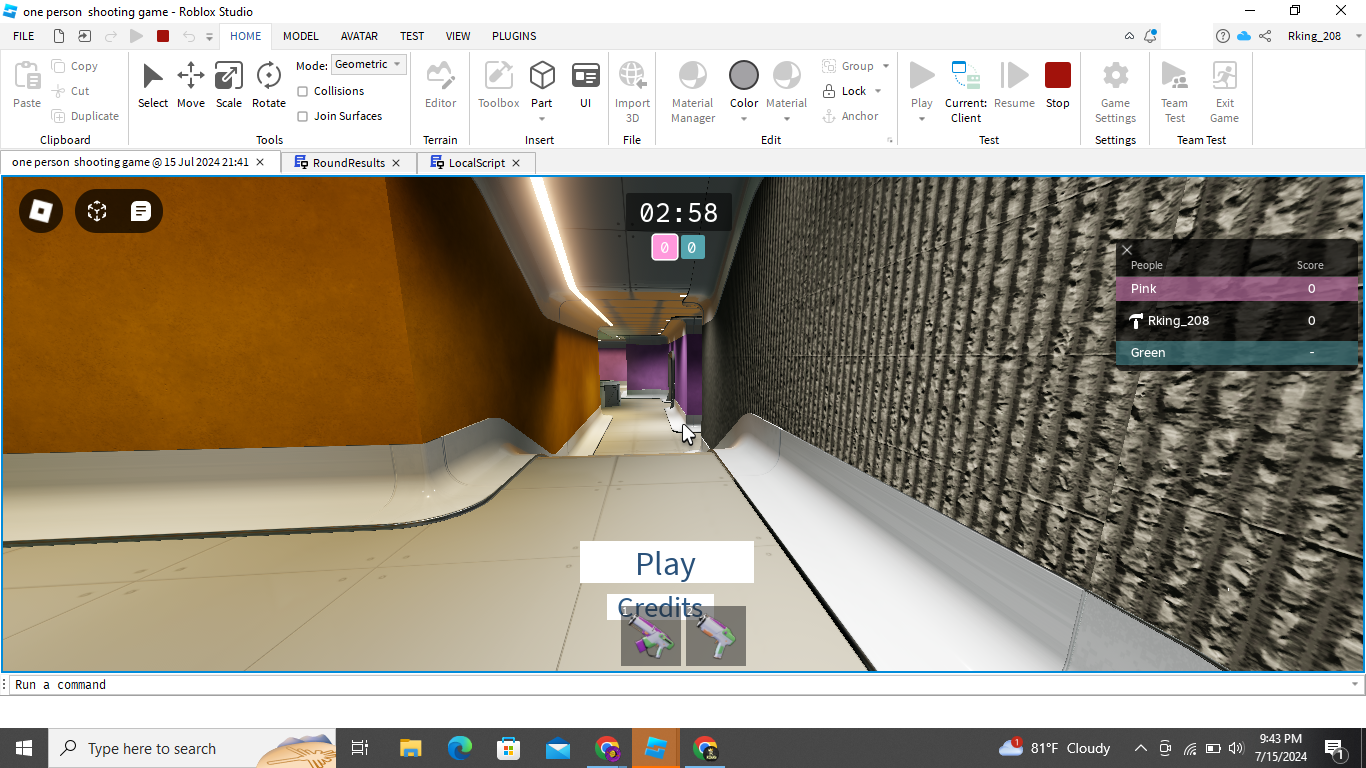Viewport: 1366px width, 768px height.
Task: Start Team Test
Action: (1174, 92)
